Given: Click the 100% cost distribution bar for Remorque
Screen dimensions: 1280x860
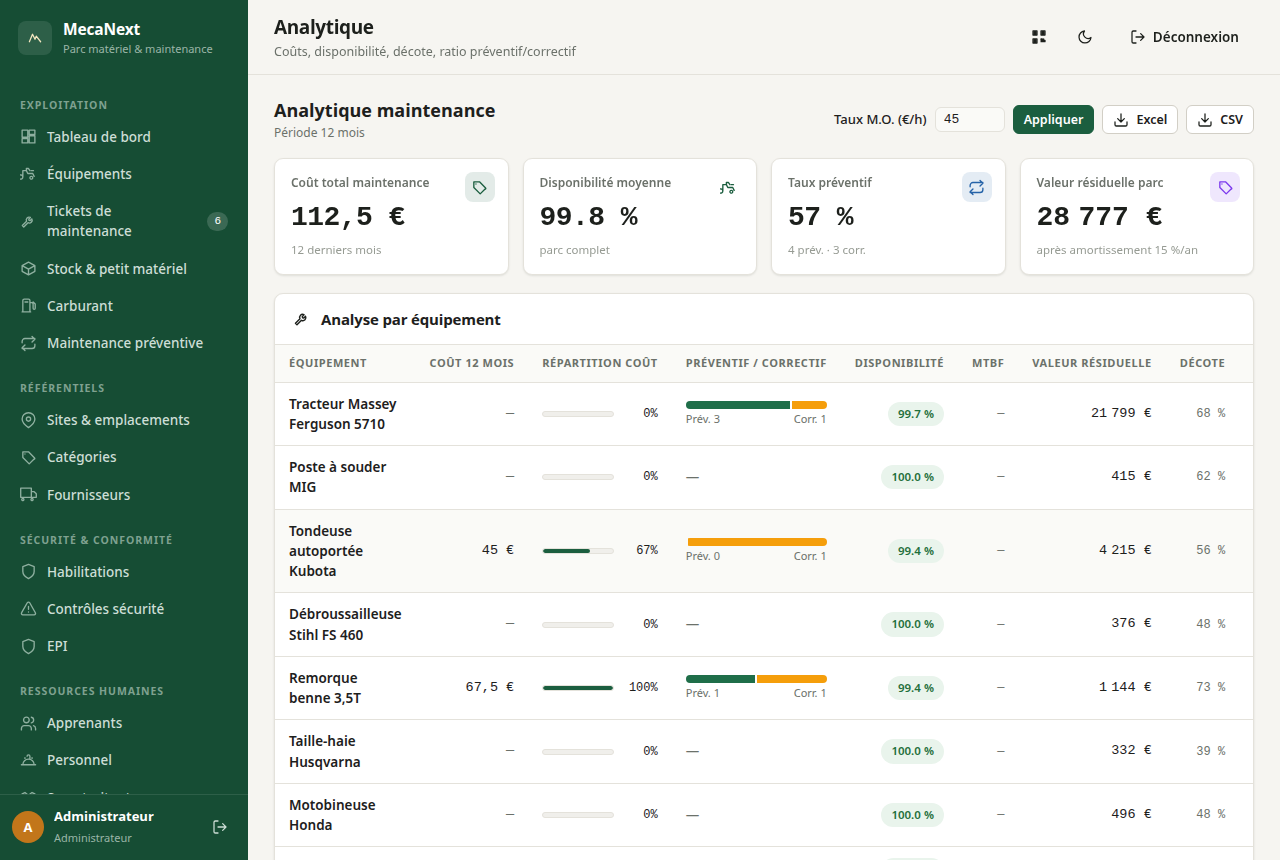Looking at the screenshot, I should click(578, 687).
